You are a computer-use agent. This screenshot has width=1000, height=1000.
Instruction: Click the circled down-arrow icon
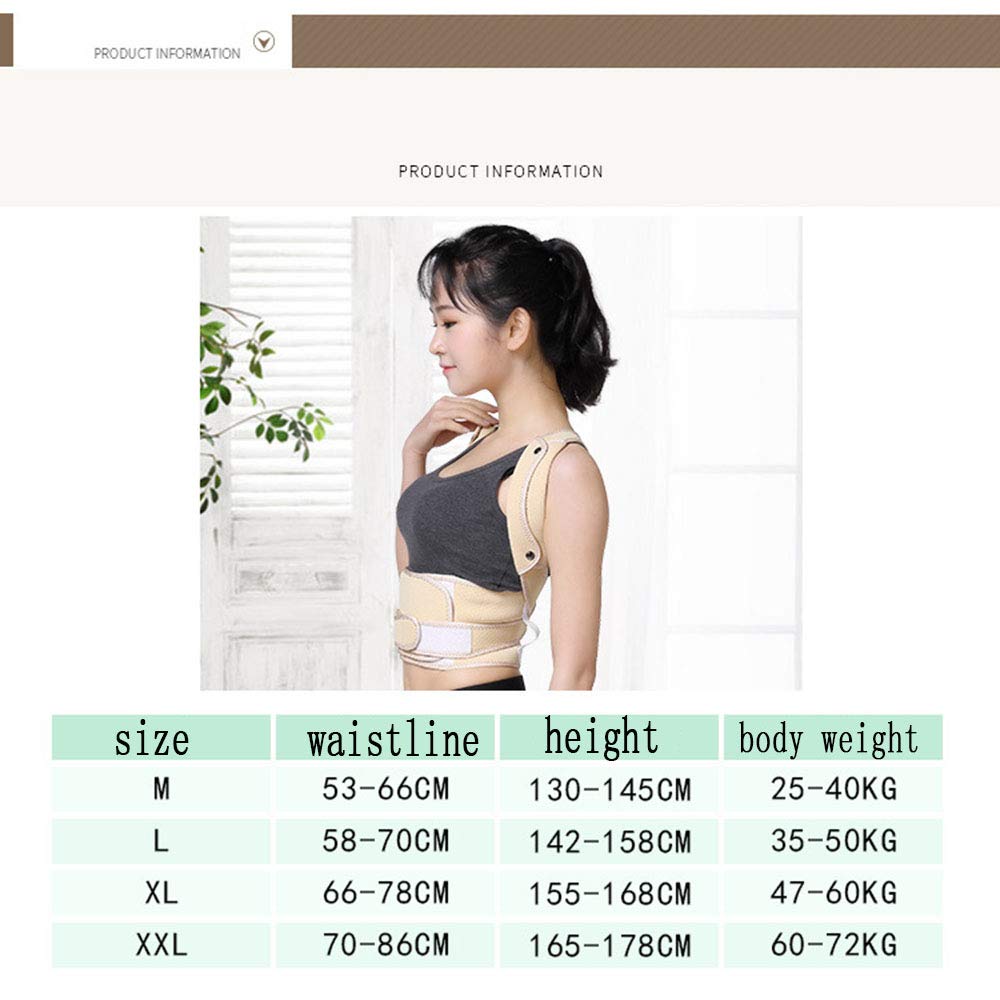[x=264, y=41]
